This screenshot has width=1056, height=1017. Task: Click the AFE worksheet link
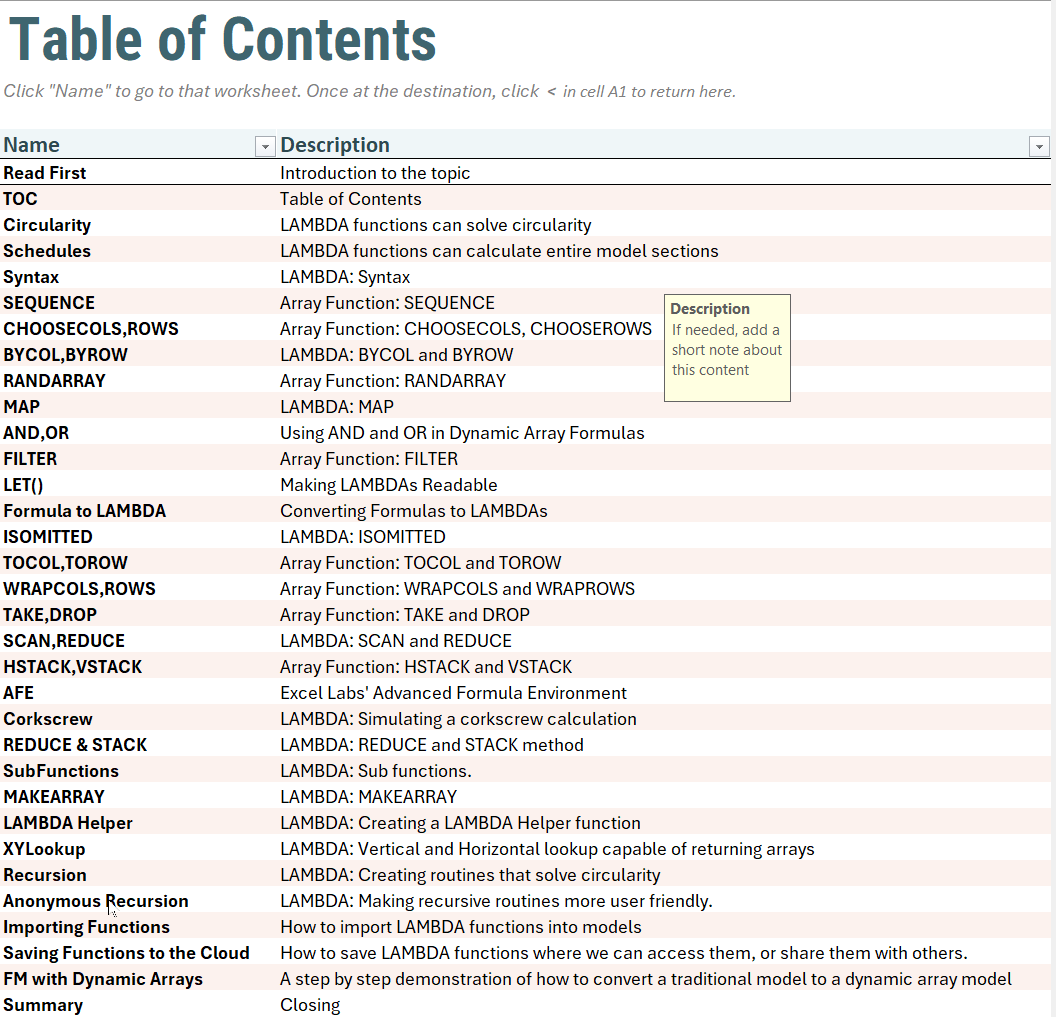[18, 694]
